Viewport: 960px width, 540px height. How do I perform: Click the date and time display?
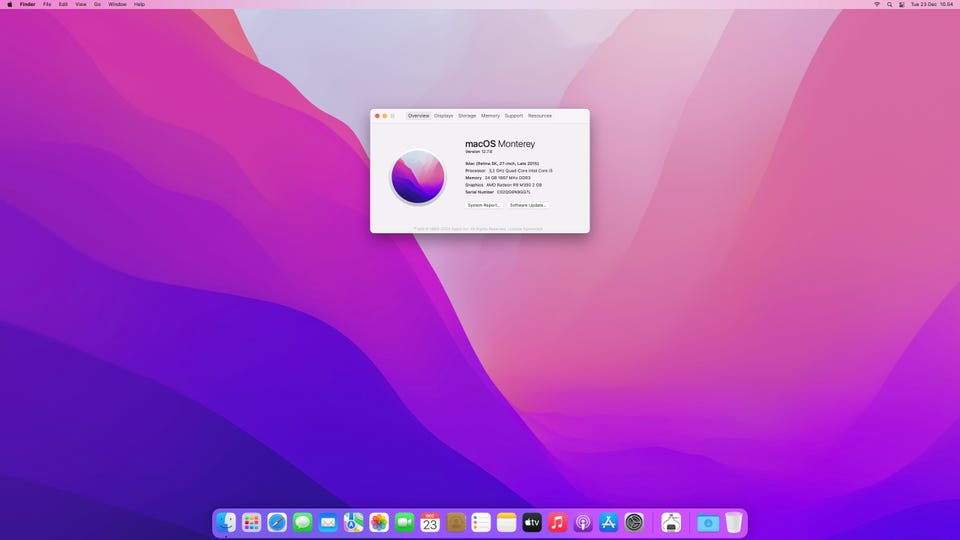(929, 4)
